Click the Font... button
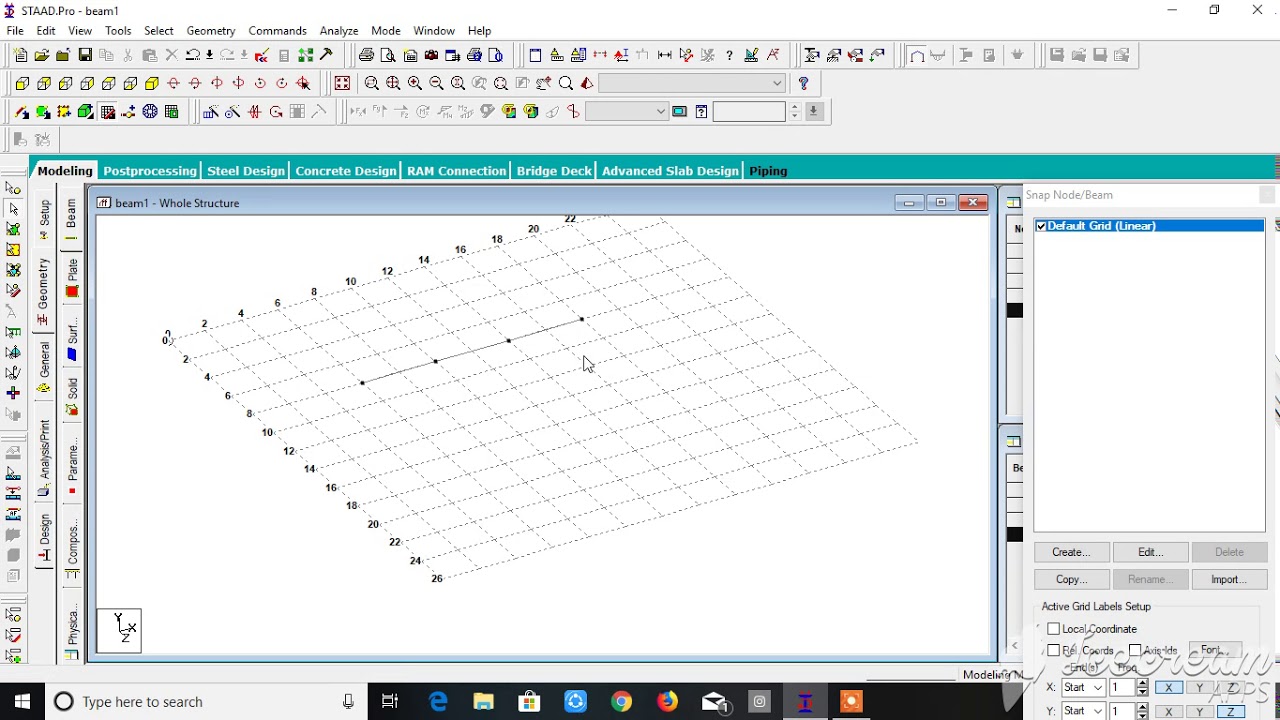Viewport: 1280px width, 720px height. click(1214, 650)
